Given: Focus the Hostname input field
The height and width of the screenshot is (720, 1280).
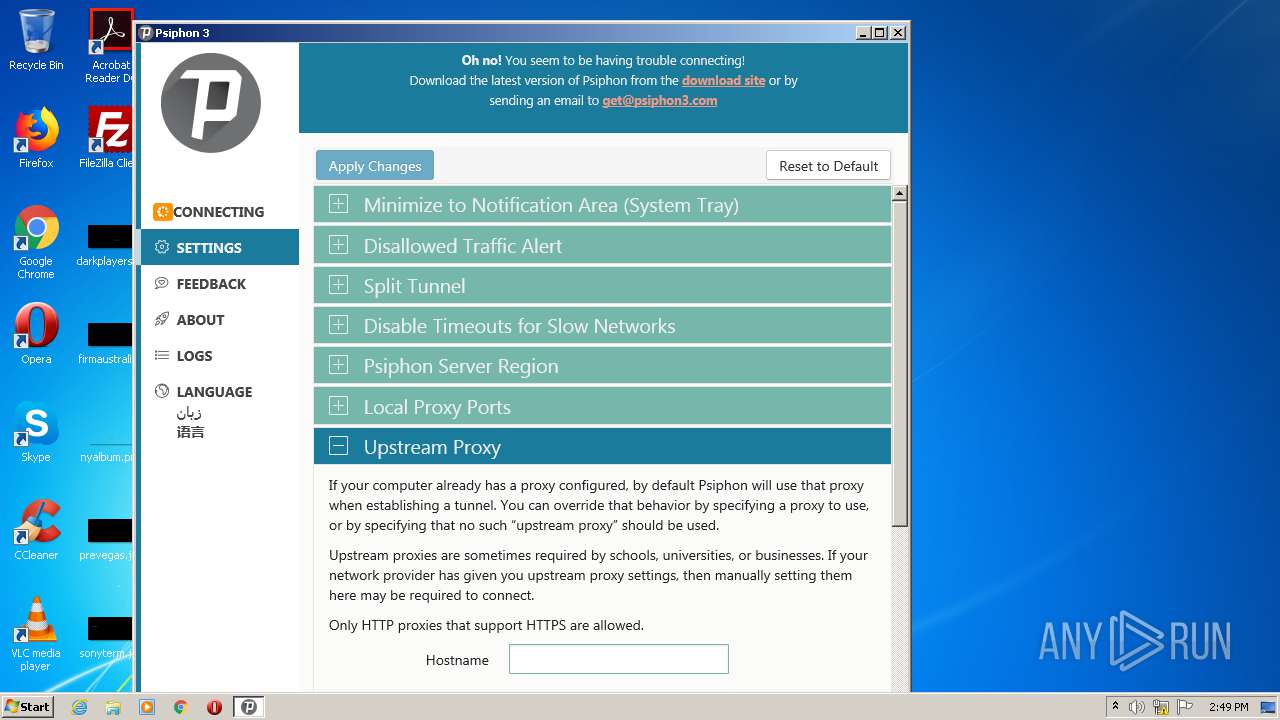Looking at the screenshot, I should click(619, 659).
